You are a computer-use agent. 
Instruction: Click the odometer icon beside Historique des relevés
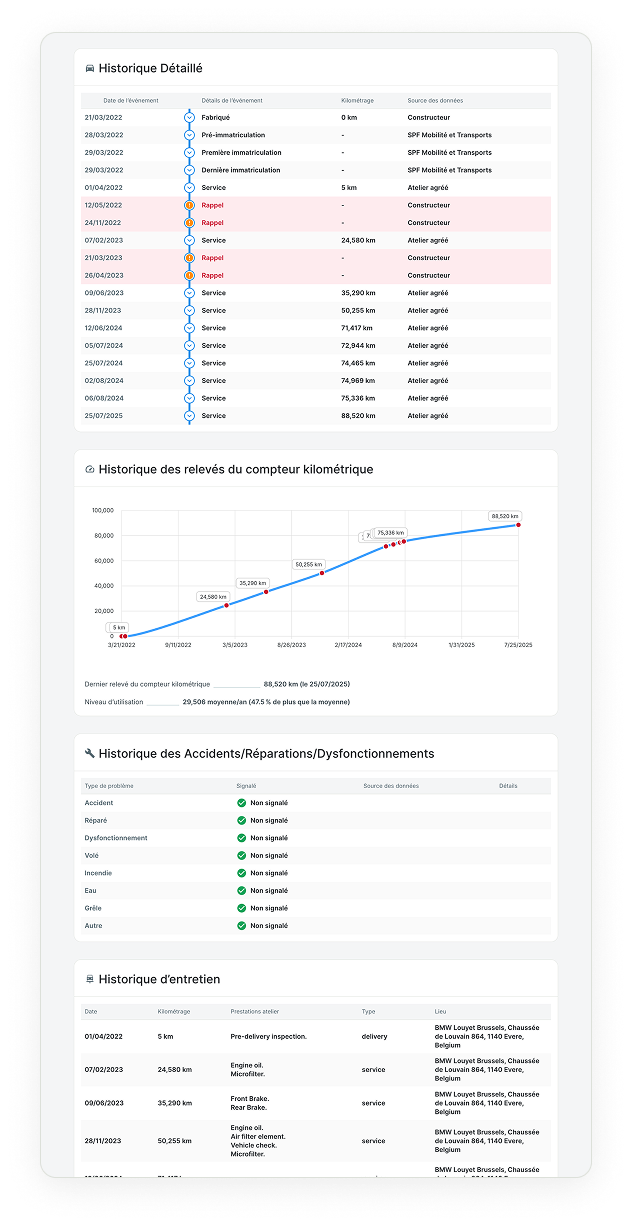(x=90, y=469)
